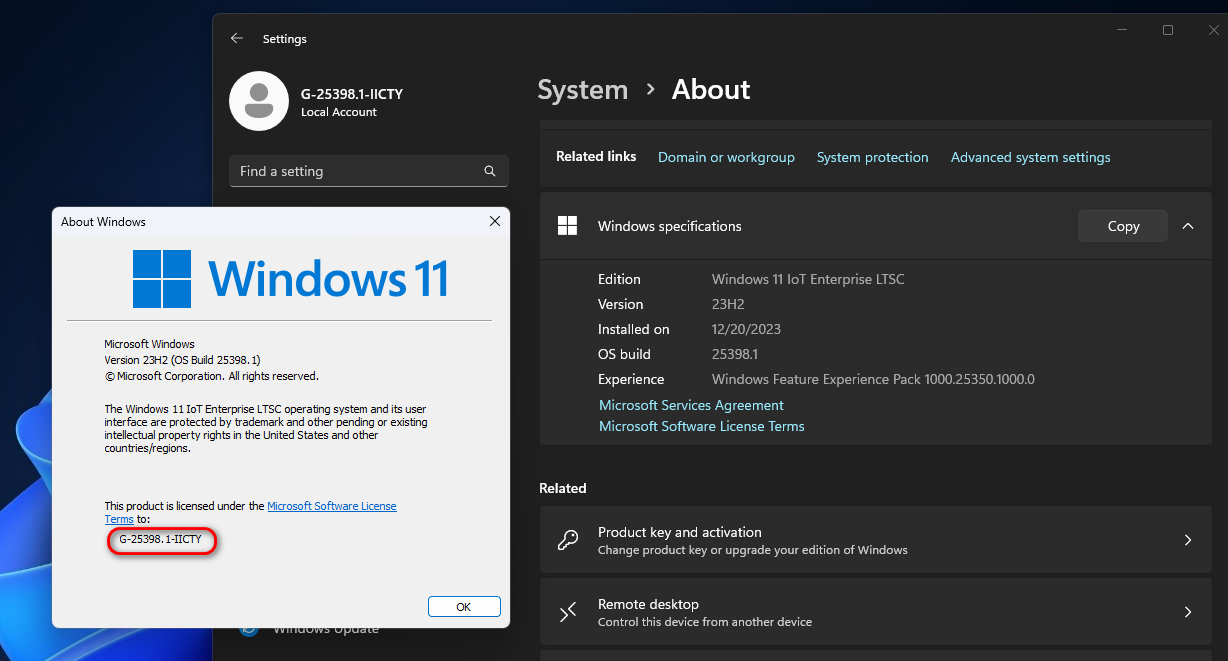Image resolution: width=1228 pixels, height=661 pixels.
Task: Click the Windows 11 logo in About Windows
Action: pyautogui.click(x=290, y=278)
